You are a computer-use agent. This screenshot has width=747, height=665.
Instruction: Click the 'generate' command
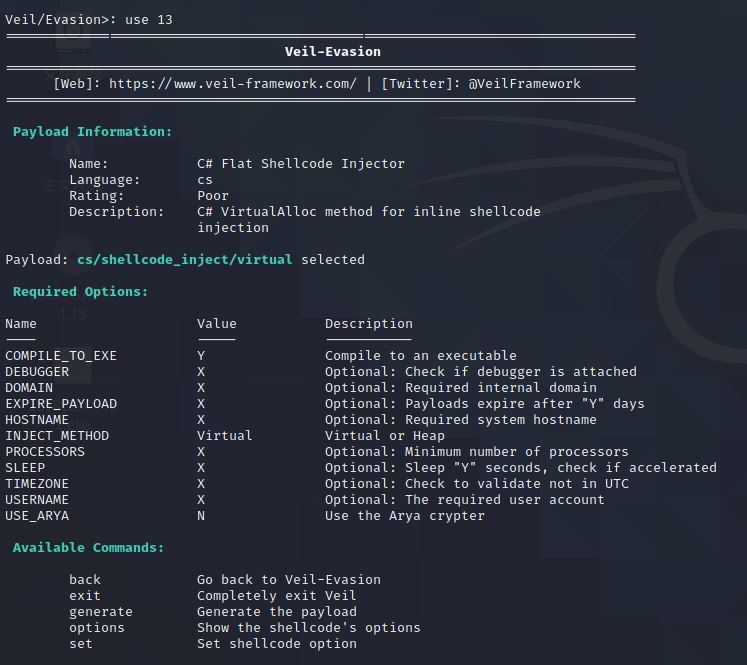101,612
